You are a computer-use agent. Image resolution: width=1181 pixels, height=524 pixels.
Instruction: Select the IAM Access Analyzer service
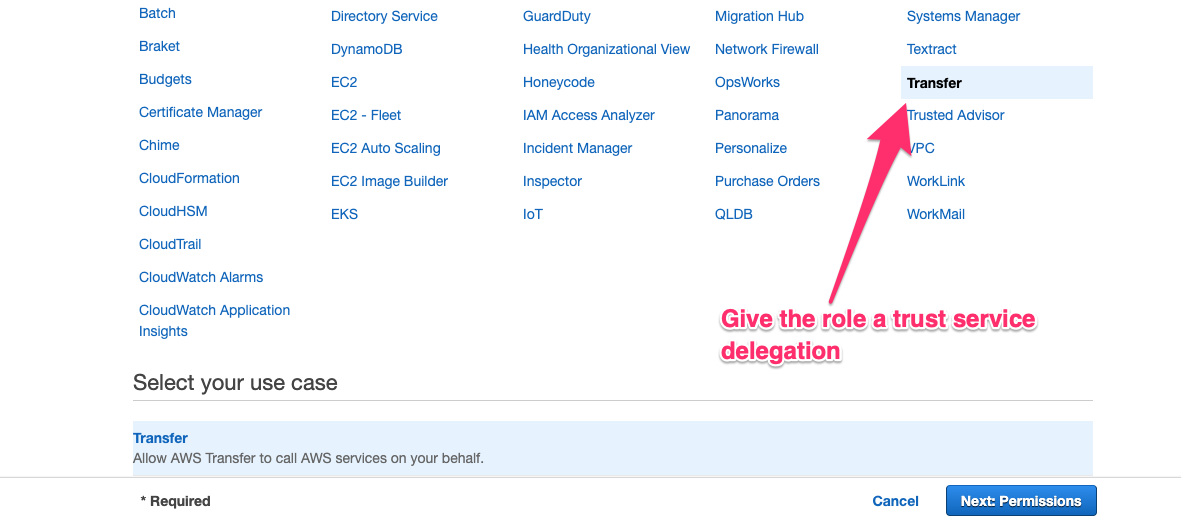[588, 115]
